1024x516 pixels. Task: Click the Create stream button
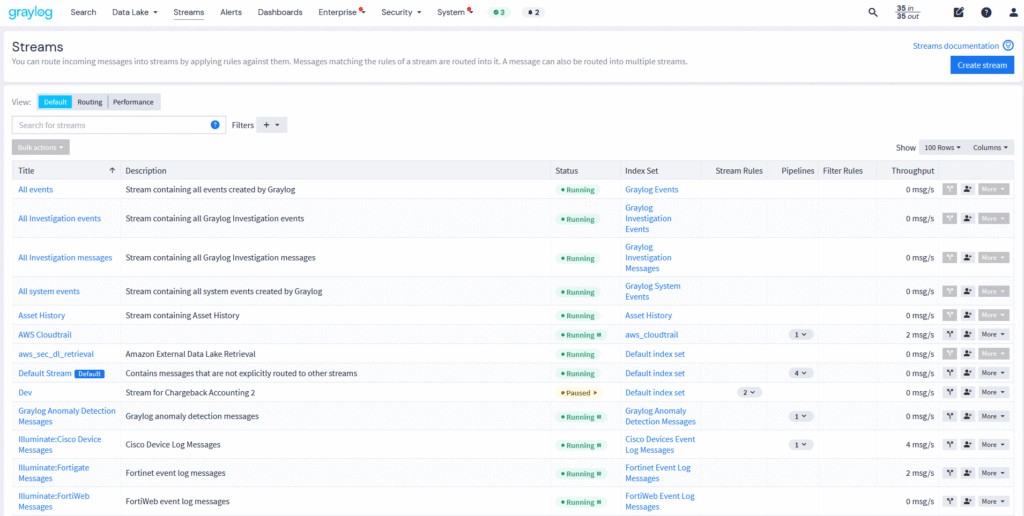[x=982, y=65]
